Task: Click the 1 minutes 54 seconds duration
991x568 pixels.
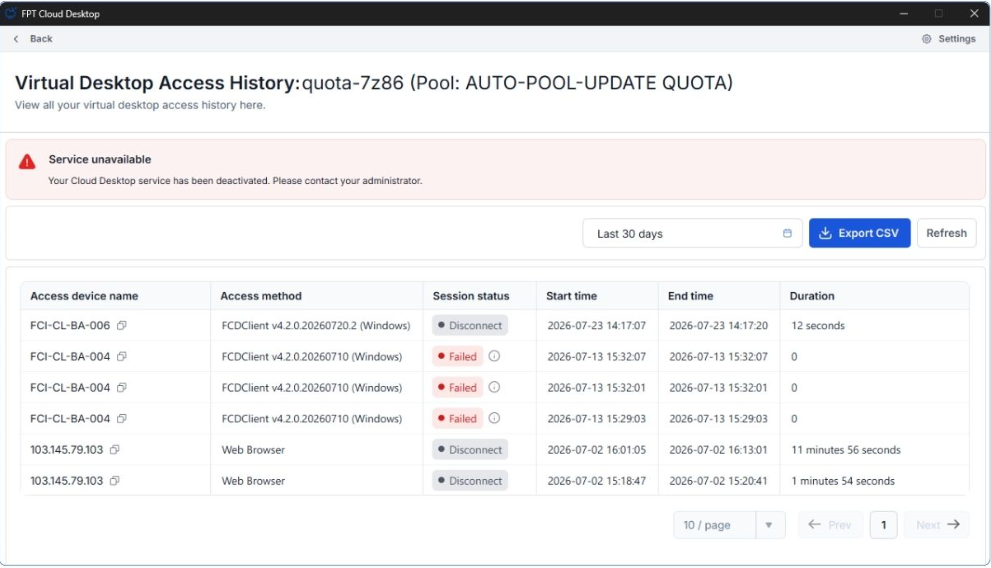Action: tap(842, 481)
